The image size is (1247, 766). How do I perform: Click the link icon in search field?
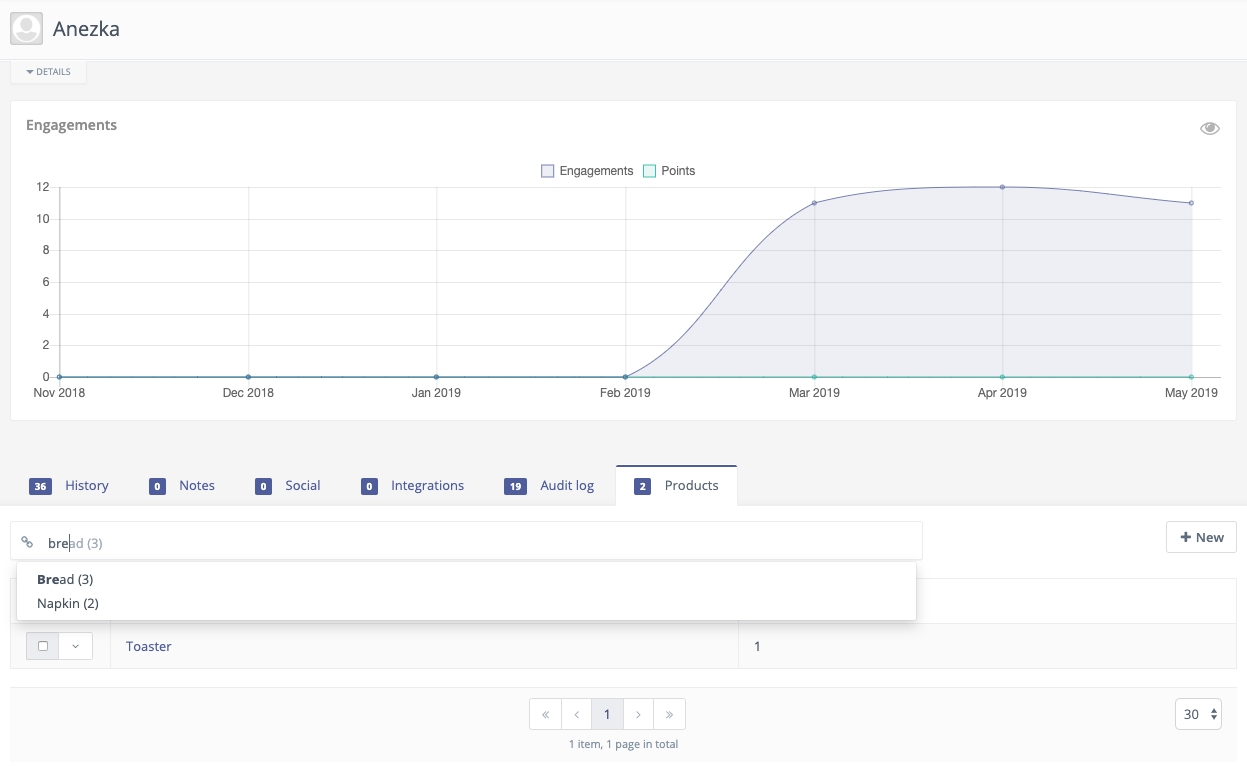point(27,542)
